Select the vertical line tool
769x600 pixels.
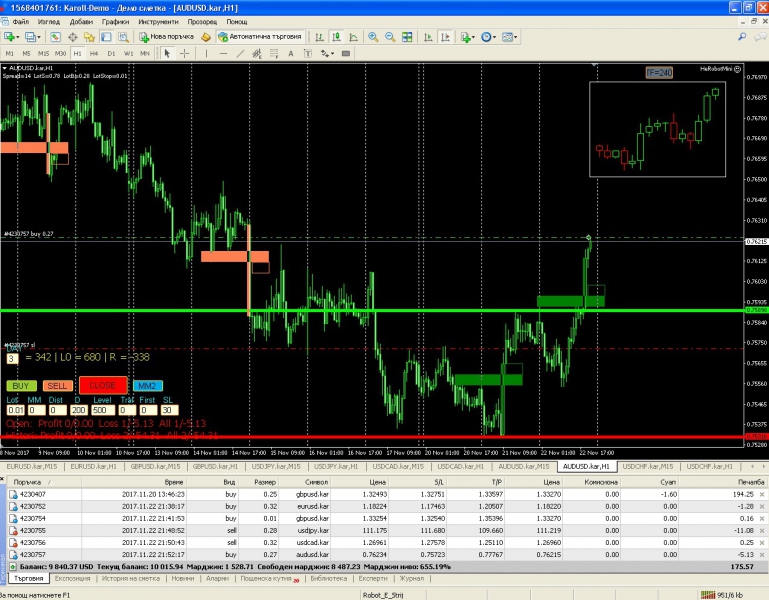coord(206,53)
